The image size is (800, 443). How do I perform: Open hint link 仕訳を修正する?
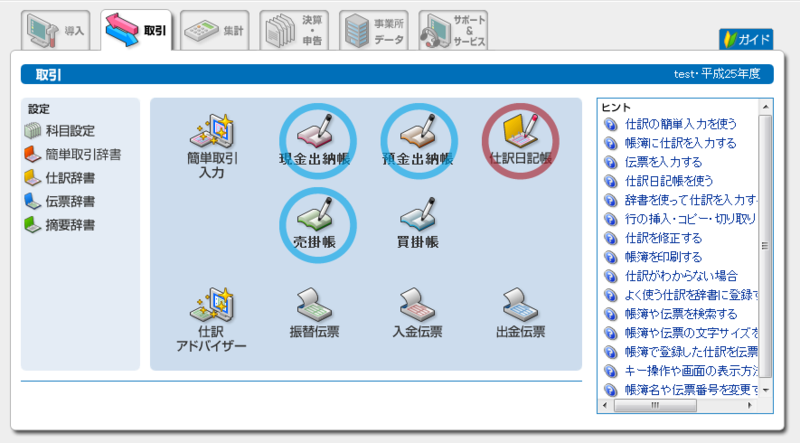(664, 238)
